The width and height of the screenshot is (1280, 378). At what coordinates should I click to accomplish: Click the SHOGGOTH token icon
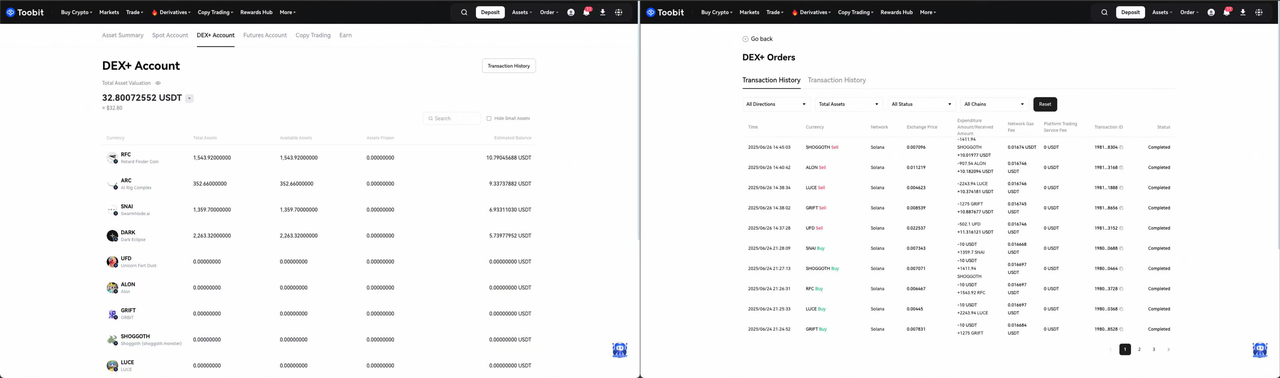click(x=112, y=340)
